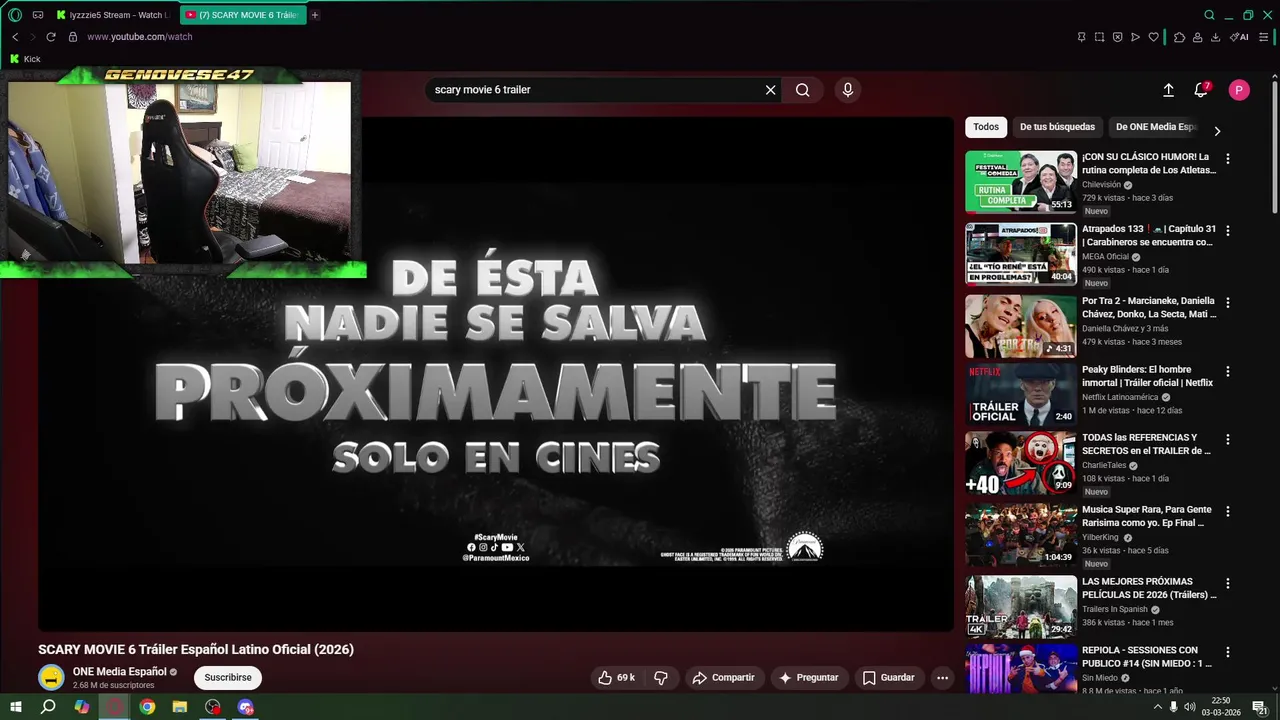
Task: Open TODAS las REFERENCIAS Y SECRETOS video title
Action: click(x=1148, y=444)
